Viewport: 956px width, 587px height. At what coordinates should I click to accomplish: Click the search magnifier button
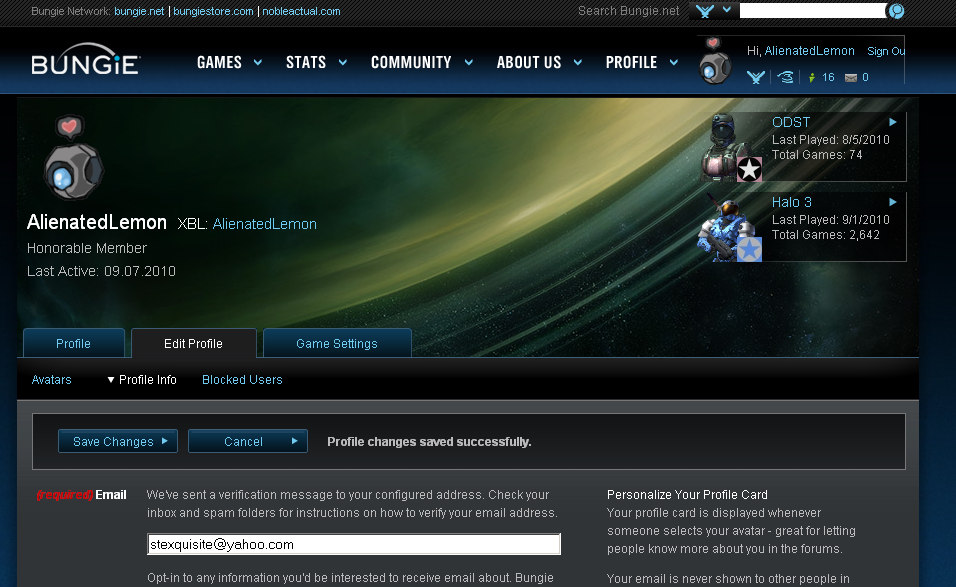point(896,10)
